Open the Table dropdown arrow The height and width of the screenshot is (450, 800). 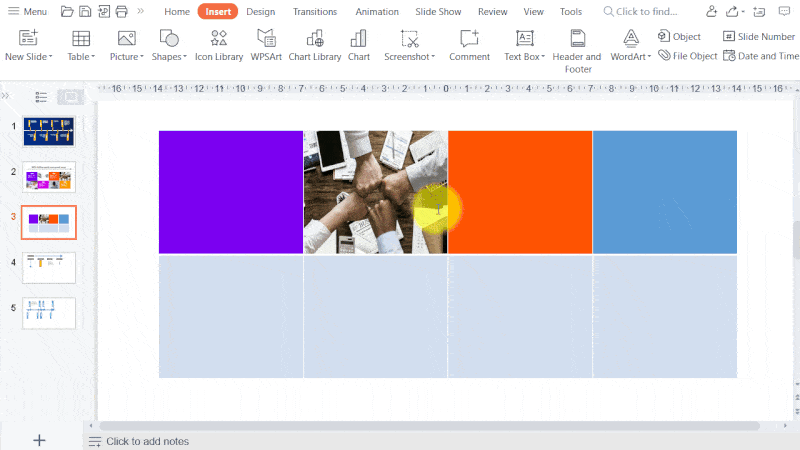point(93,57)
